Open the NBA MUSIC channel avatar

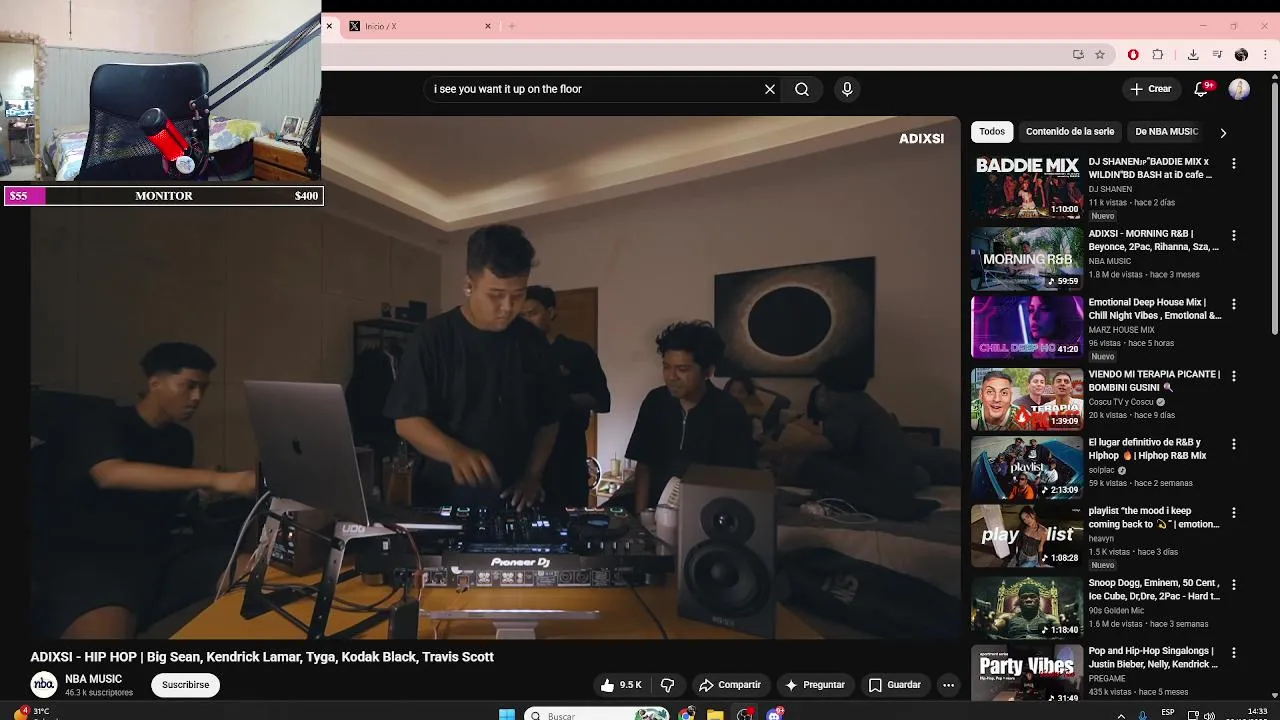click(x=44, y=685)
